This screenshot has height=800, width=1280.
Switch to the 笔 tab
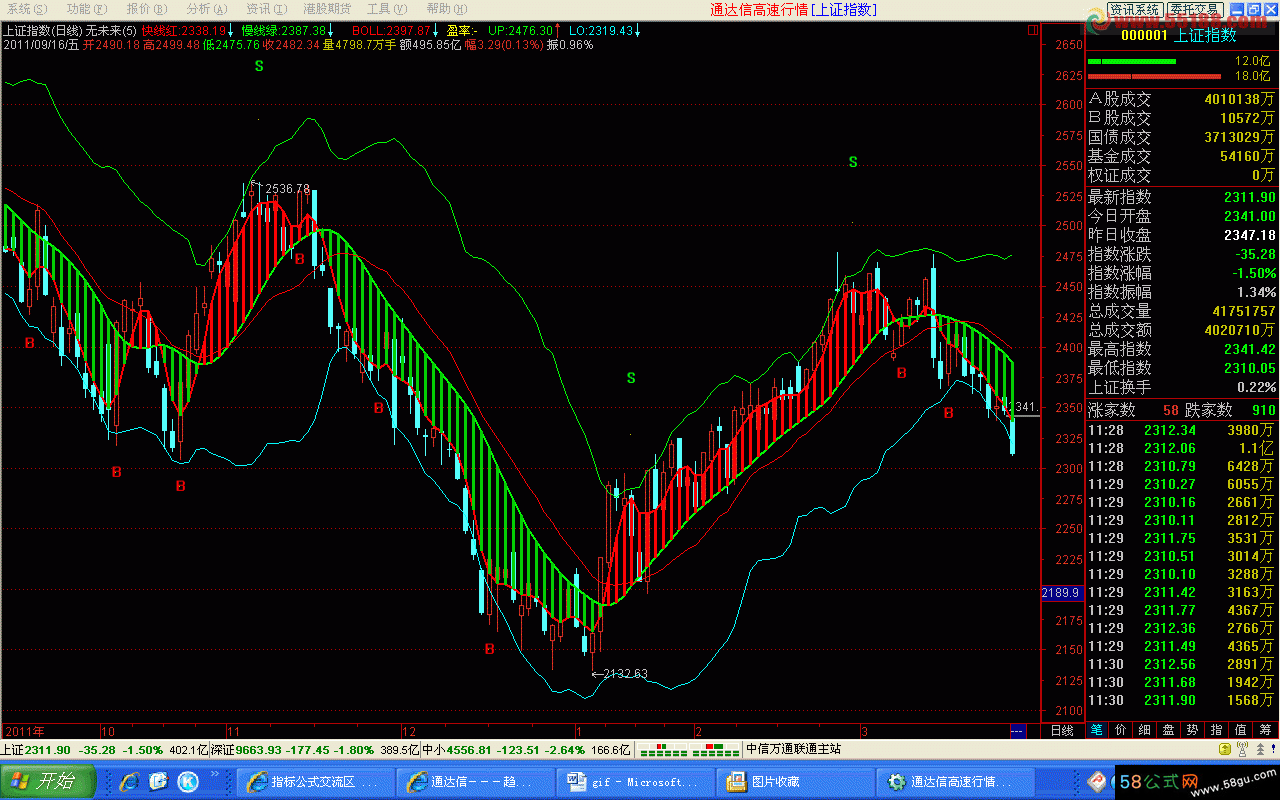click(1096, 730)
